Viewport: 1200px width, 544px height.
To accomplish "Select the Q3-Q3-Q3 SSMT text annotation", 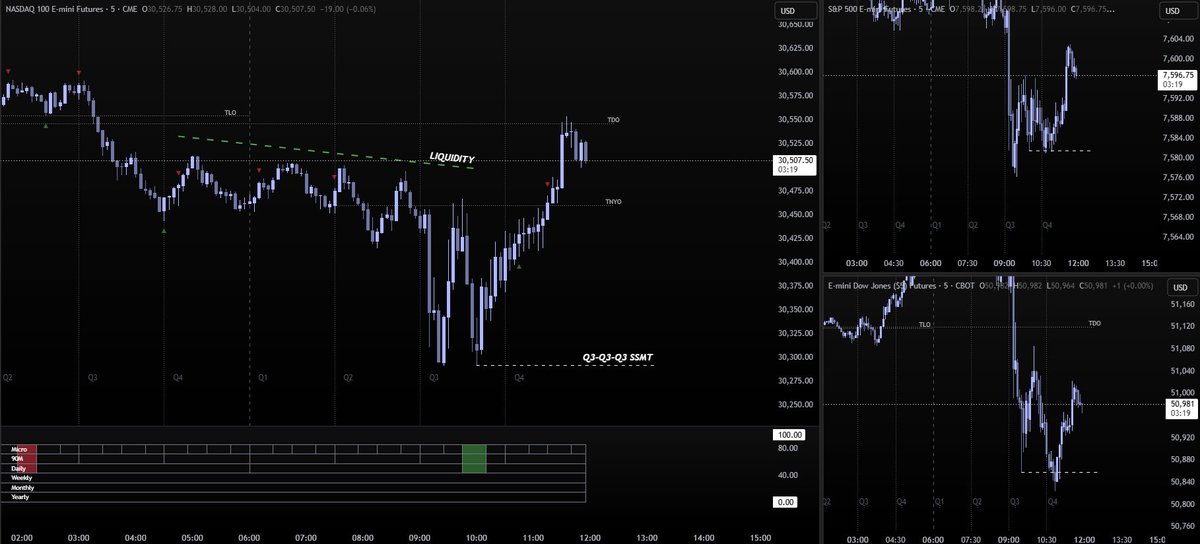I will pos(618,357).
